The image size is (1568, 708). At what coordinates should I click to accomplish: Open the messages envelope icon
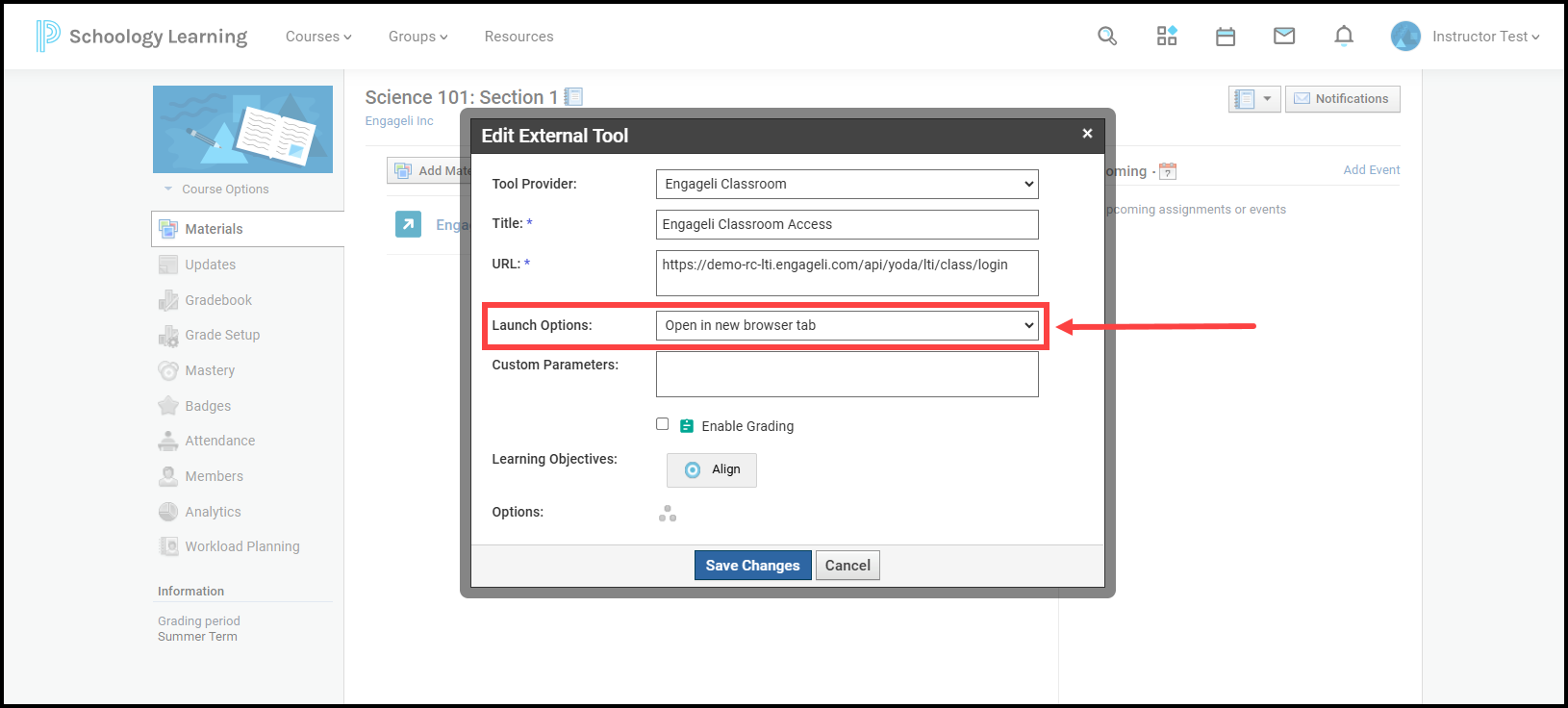pos(1284,37)
